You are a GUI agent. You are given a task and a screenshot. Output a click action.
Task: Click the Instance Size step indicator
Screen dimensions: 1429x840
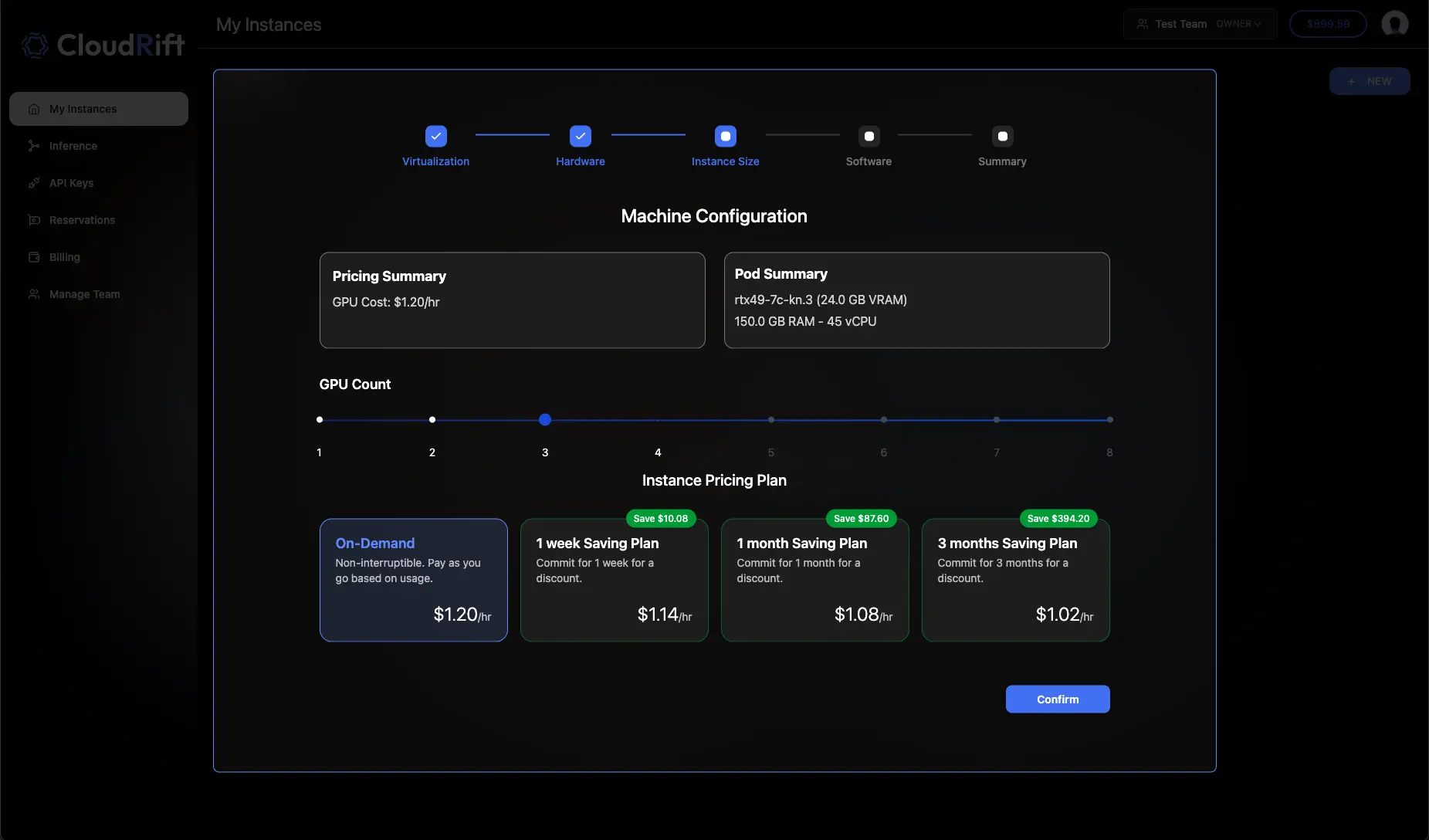coord(725,136)
